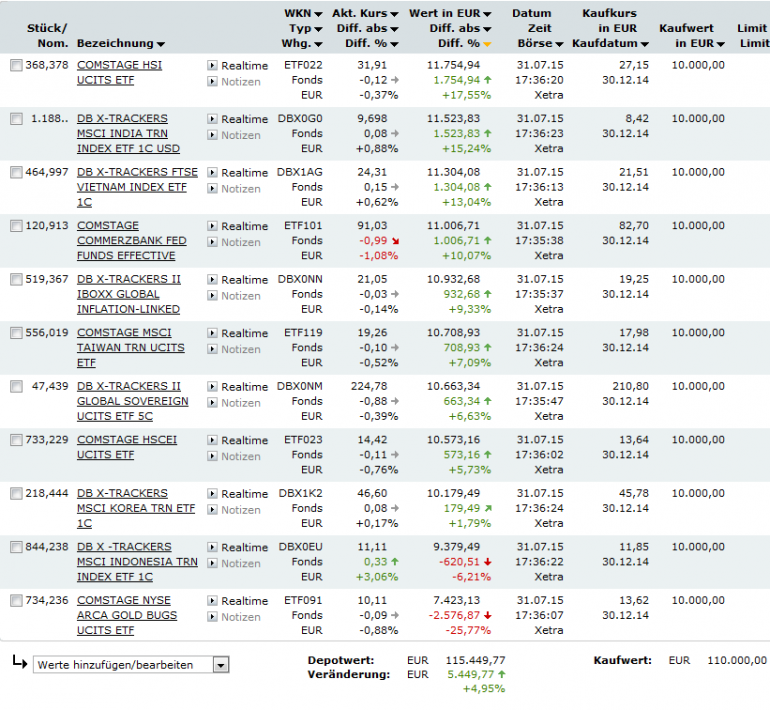Sort by Diff. % orange arrow under Wert
Image resolution: width=770 pixels, height=710 pixels.
pyautogui.click(x=487, y=44)
